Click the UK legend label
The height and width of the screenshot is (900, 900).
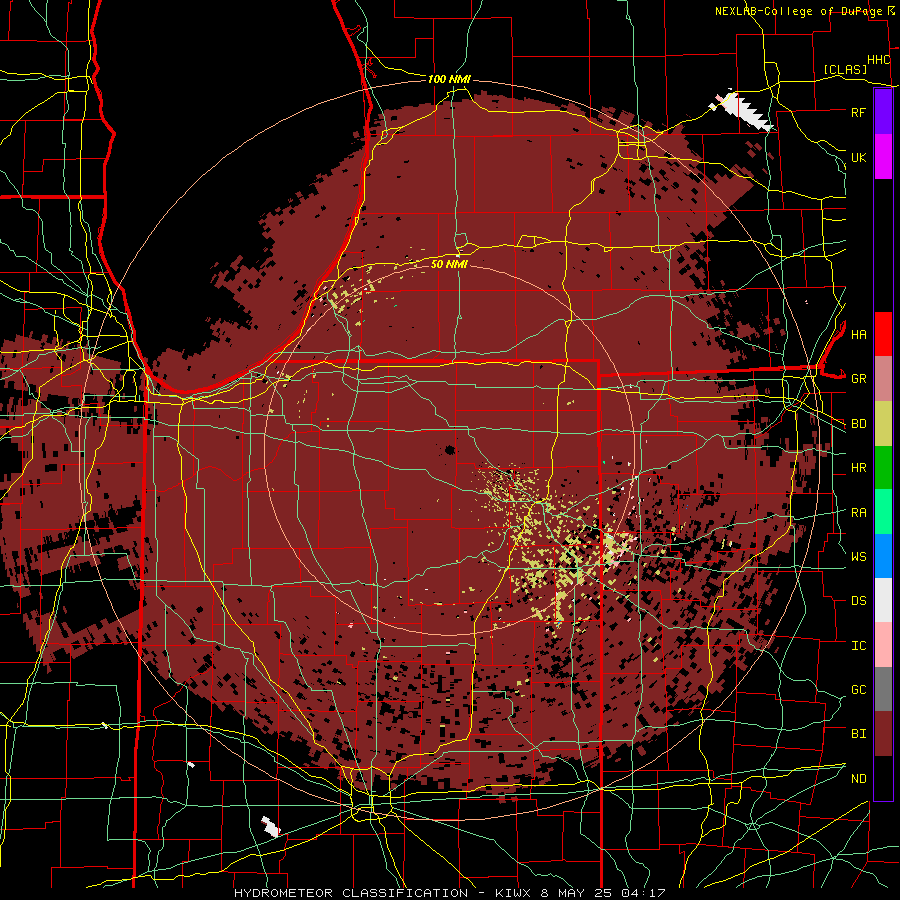coord(858,157)
